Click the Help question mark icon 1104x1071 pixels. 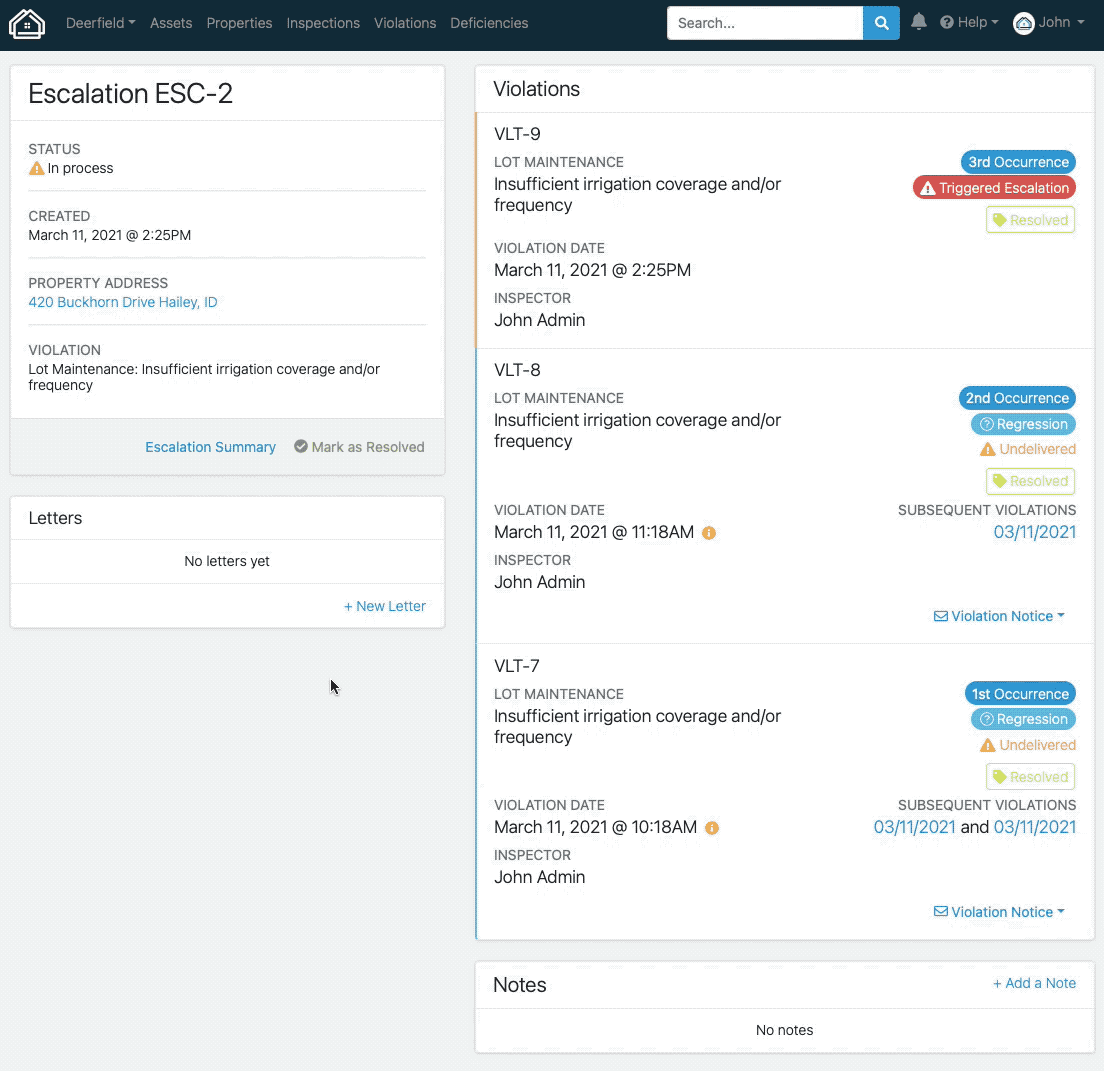tap(946, 23)
